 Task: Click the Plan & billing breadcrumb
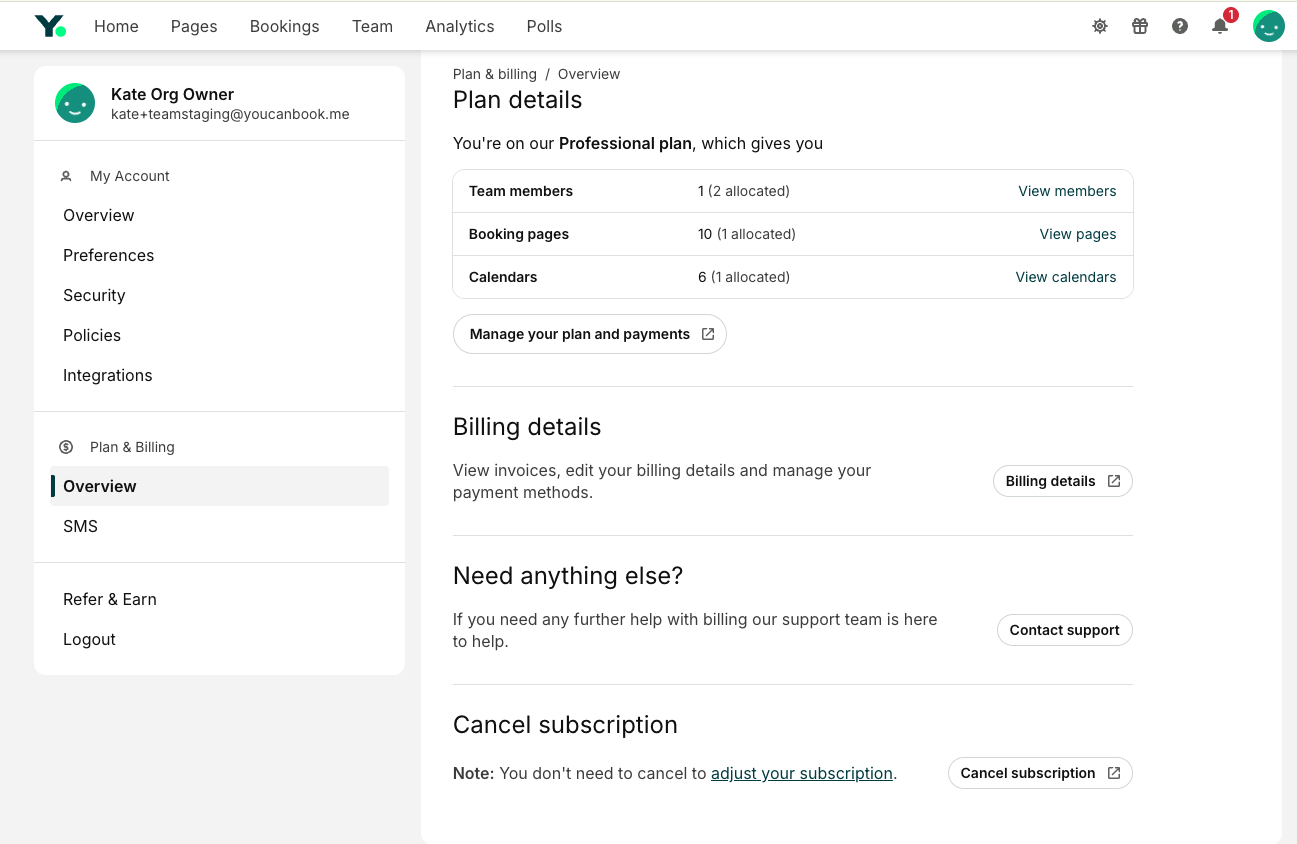pos(494,74)
